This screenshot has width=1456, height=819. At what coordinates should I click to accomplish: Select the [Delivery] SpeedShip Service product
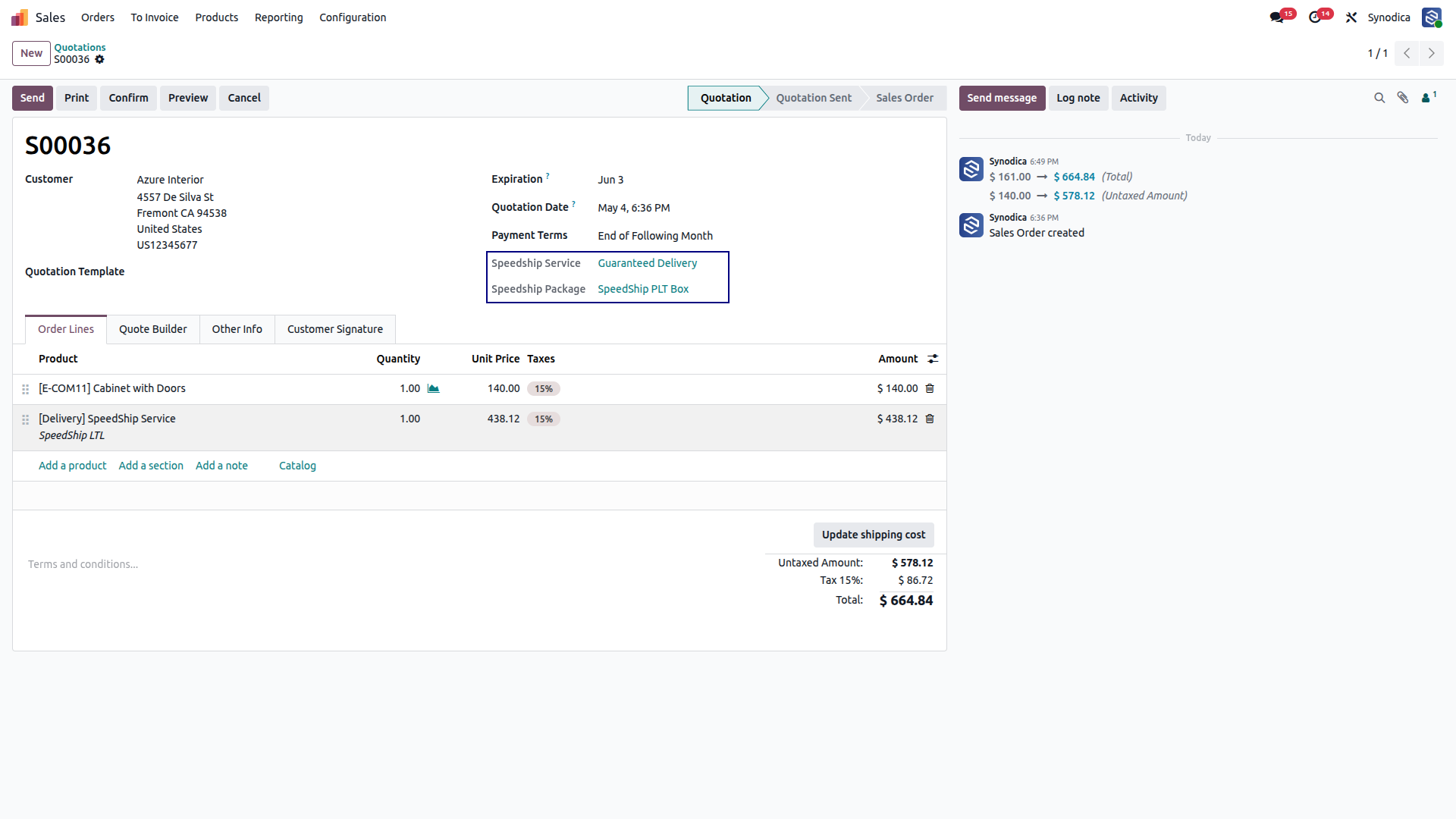[107, 419]
